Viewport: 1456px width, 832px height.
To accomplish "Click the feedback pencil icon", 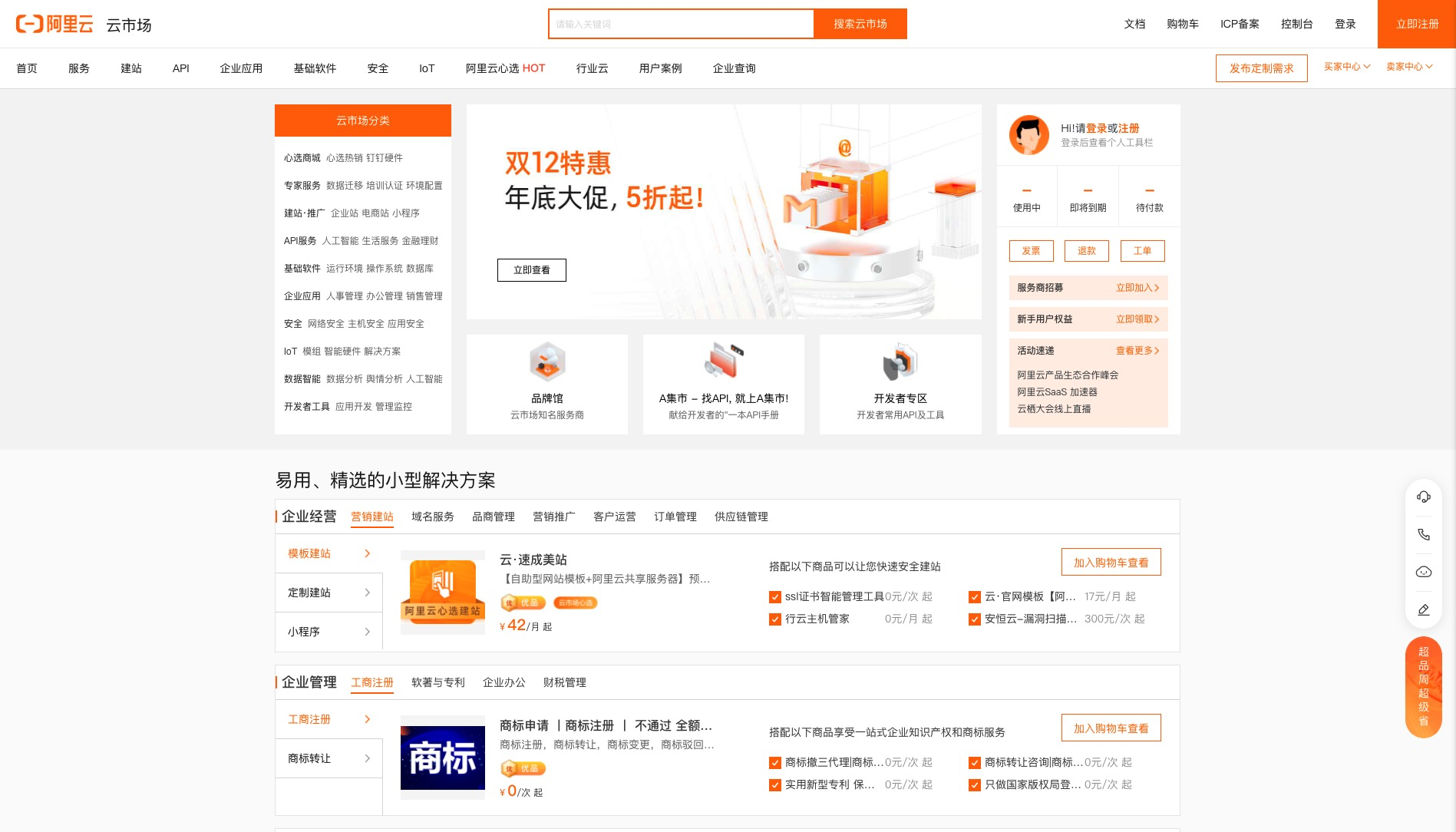I will [1423, 609].
